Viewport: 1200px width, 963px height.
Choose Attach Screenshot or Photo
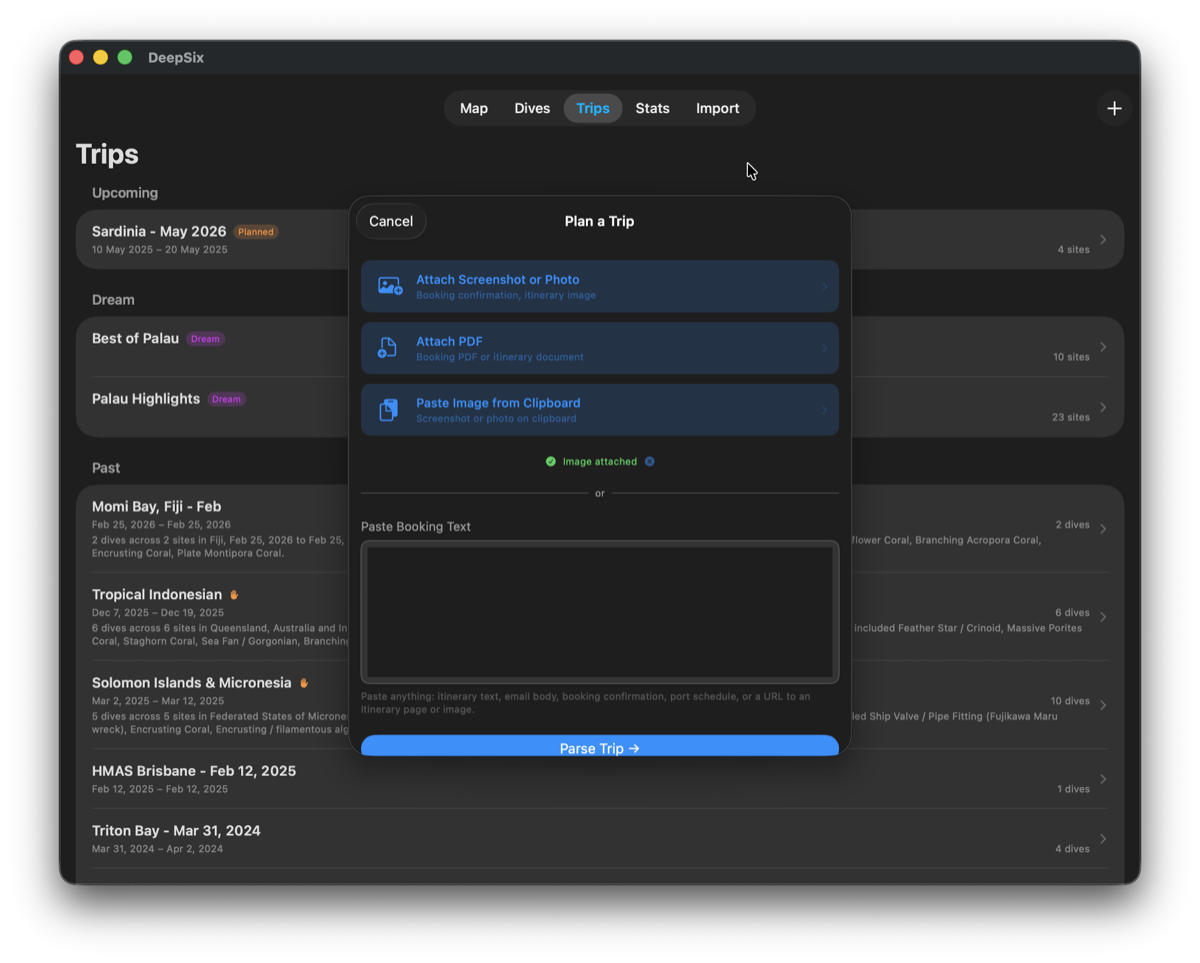pyautogui.click(x=600, y=287)
